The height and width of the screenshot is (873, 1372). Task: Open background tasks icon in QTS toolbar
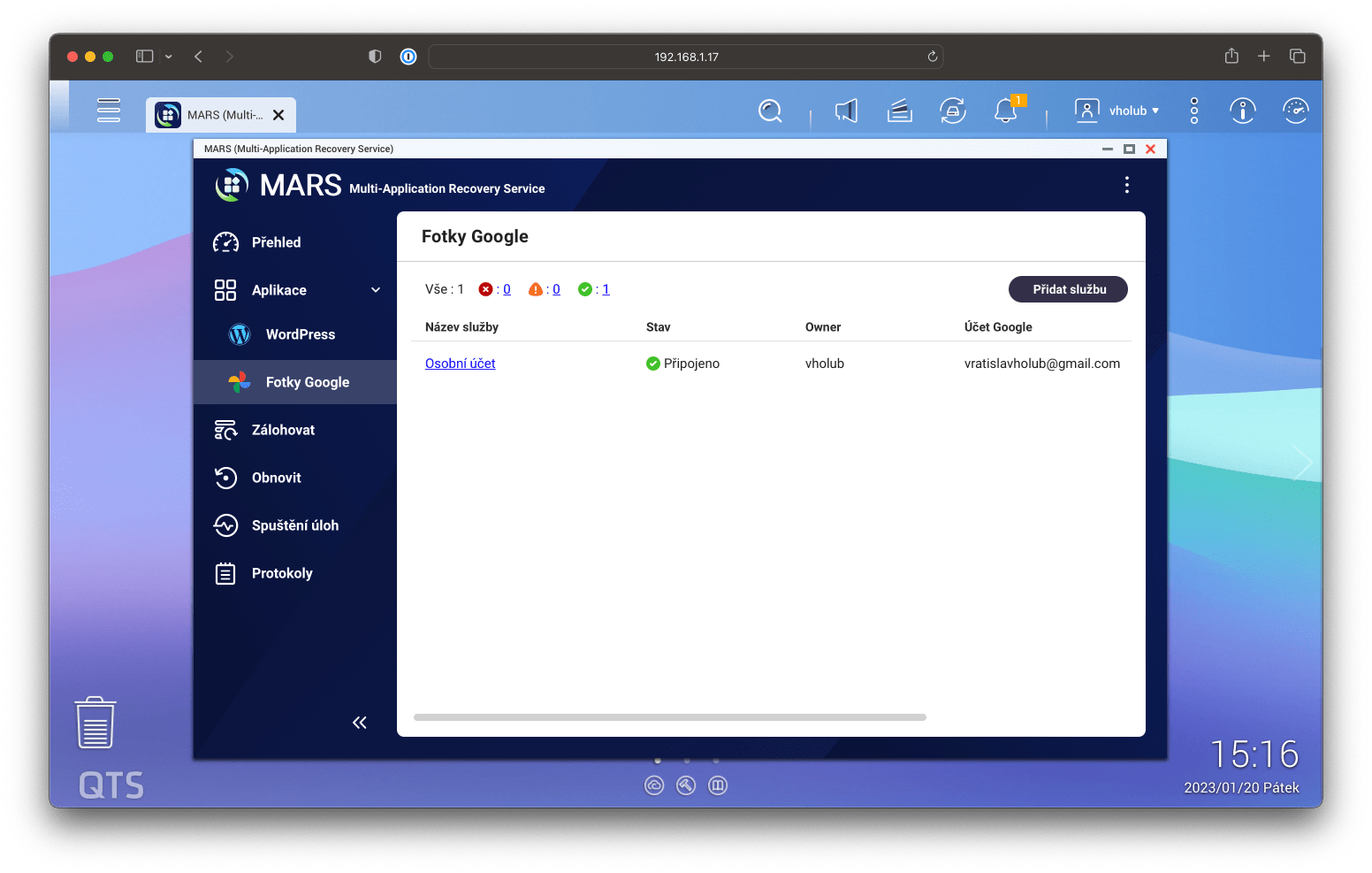pyautogui.click(x=899, y=111)
